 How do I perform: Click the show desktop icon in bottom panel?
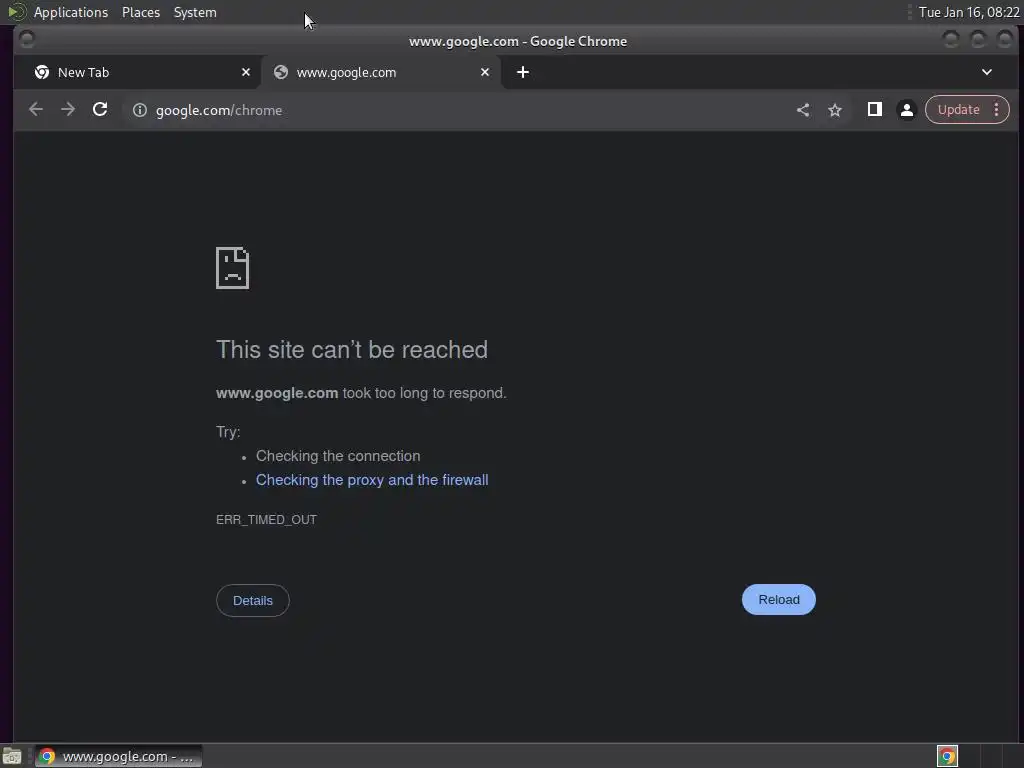[x=12, y=756]
